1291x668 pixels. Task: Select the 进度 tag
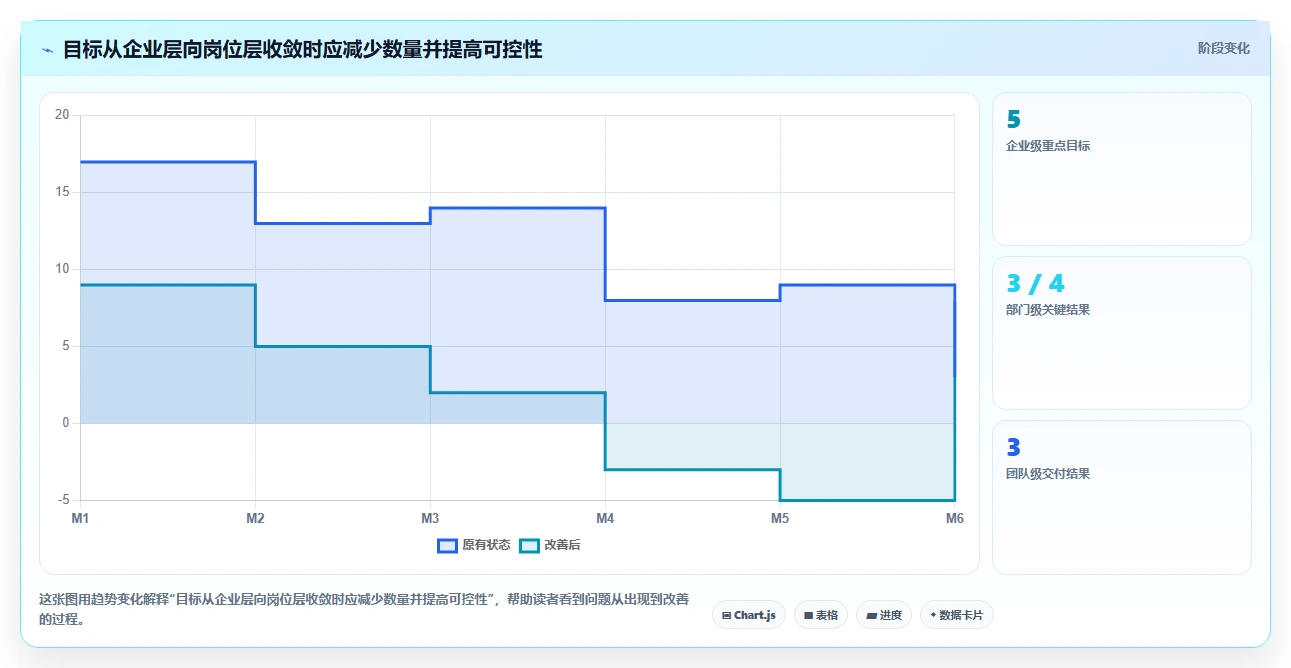[884, 615]
